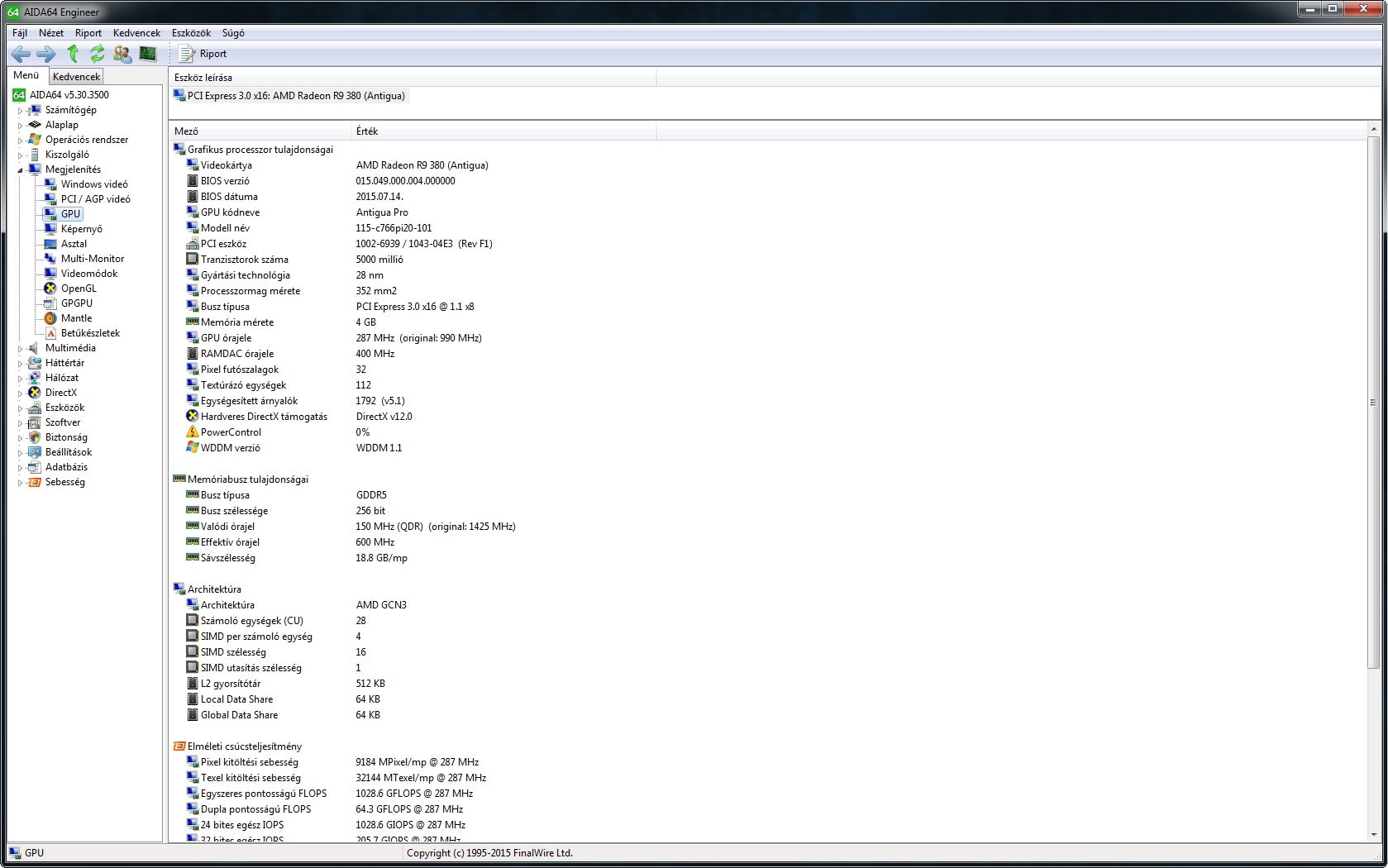
Task: Click the Forward navigation arrow
Action: click(46, 54)
